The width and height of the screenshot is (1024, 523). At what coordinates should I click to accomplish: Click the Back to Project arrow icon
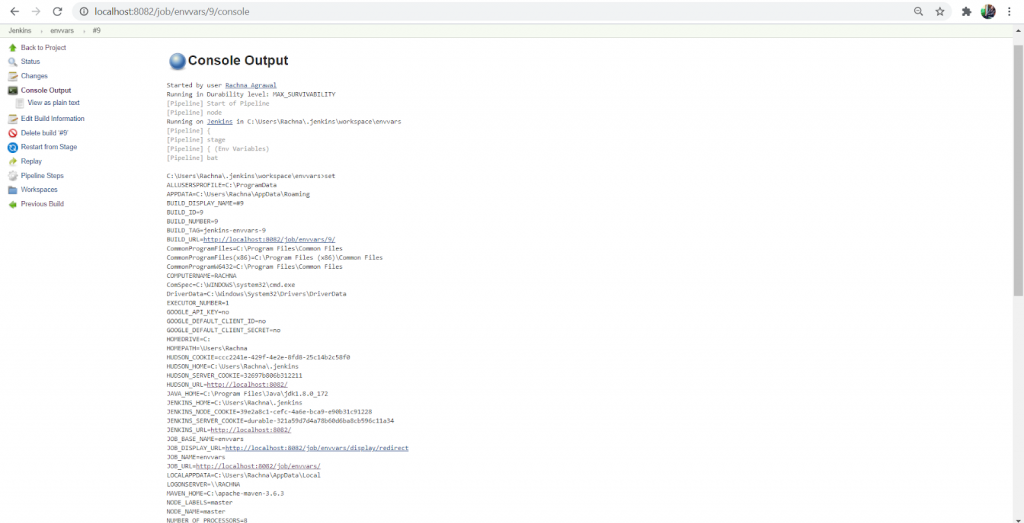[x=12, y=48]
